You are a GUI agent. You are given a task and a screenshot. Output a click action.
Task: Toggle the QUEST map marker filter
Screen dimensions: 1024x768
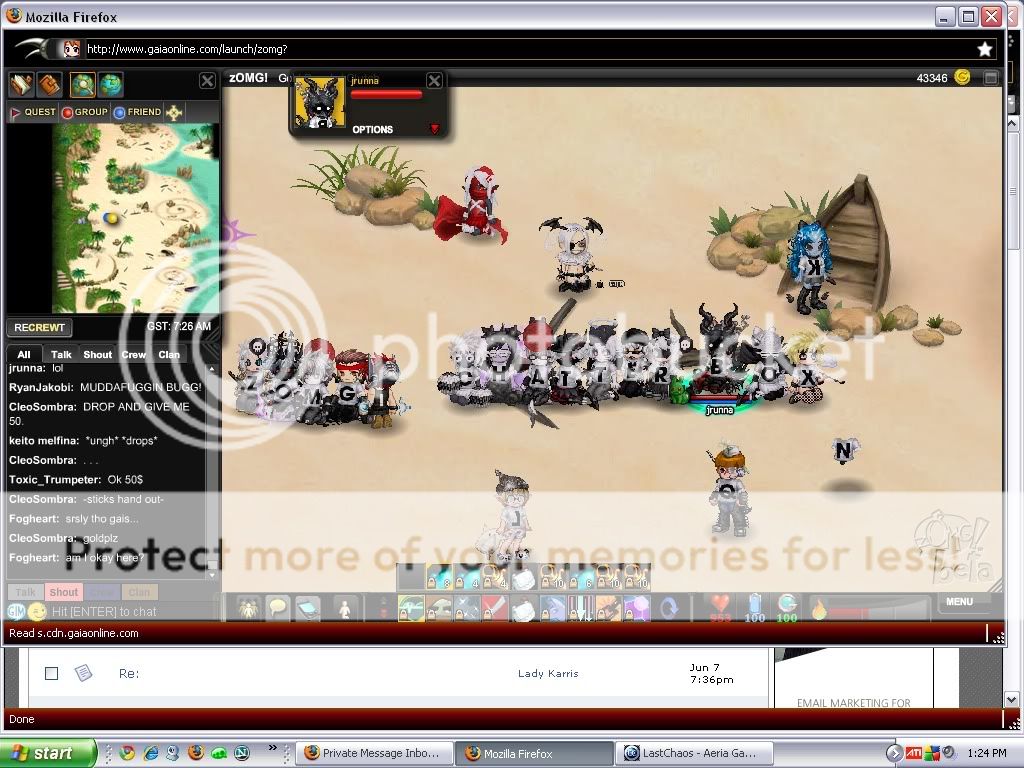point(32,112)
